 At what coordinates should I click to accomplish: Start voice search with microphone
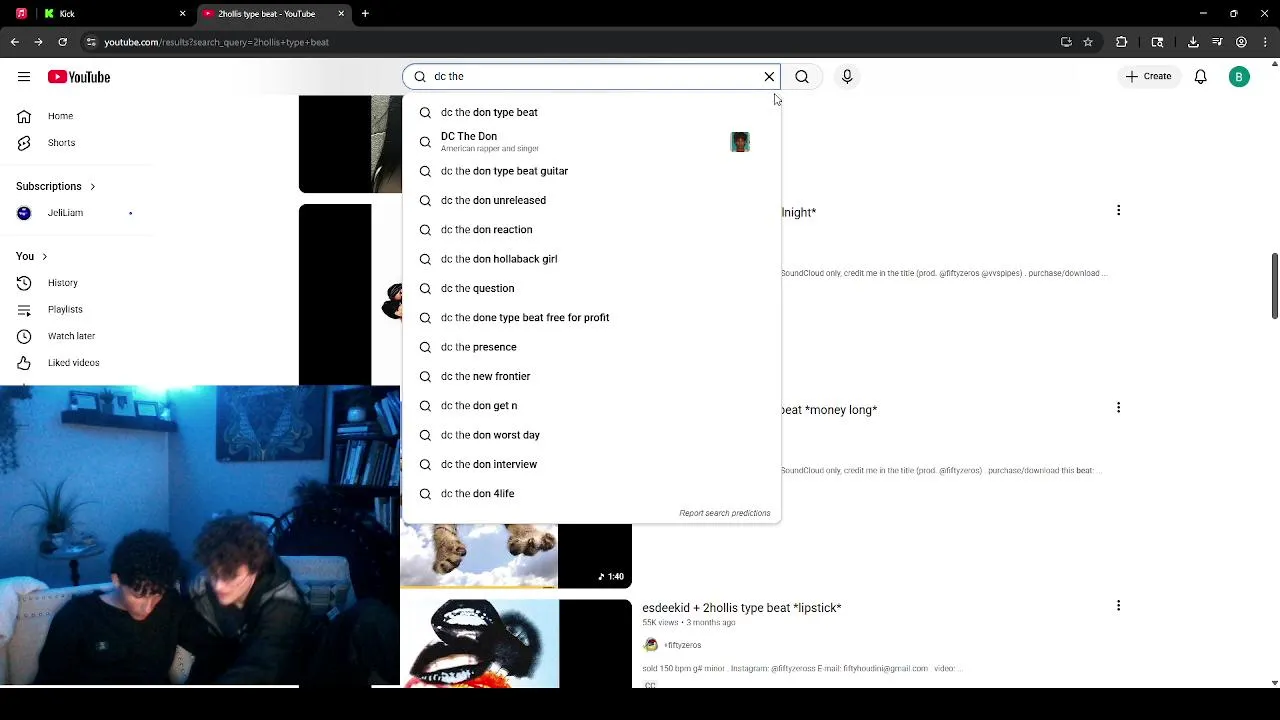click(x=847, y=77)
